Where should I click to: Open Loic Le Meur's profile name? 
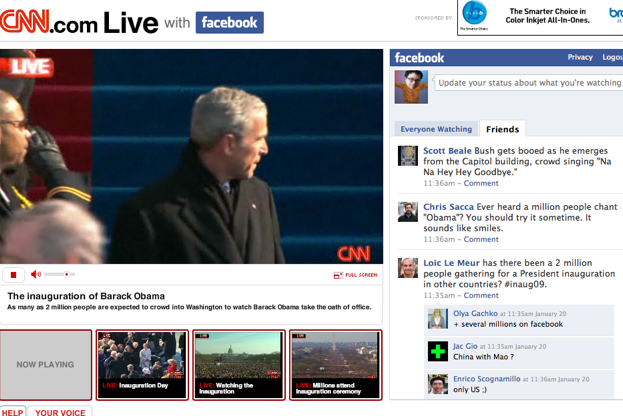[x=451, y=263]
